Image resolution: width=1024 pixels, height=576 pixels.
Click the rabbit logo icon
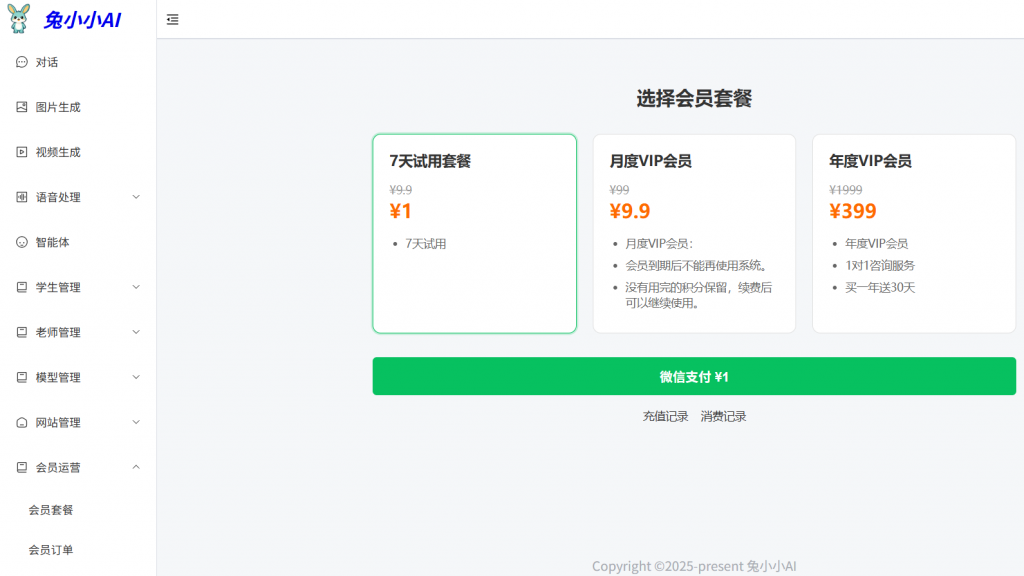click(19, 18)
